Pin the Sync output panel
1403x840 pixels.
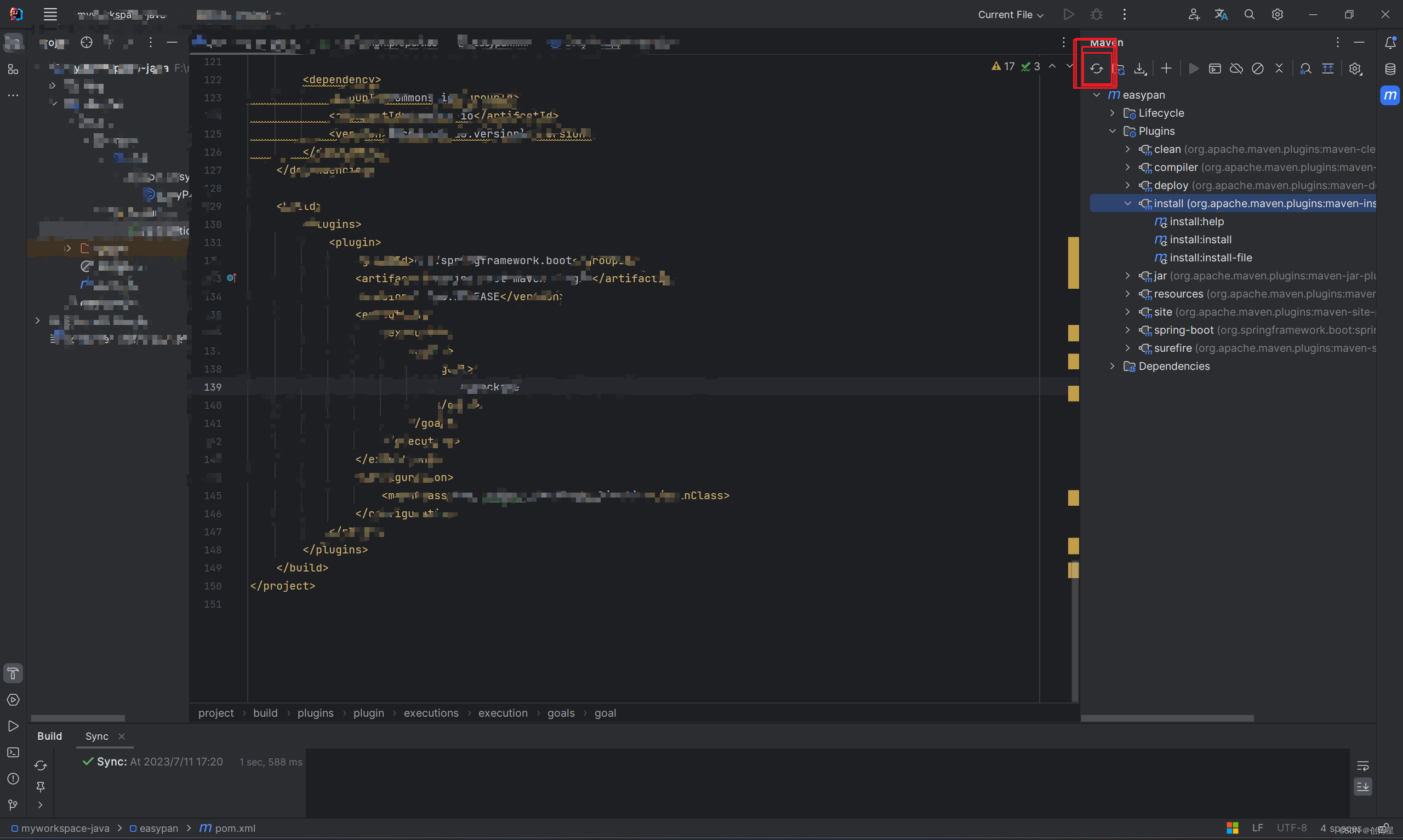40,786
